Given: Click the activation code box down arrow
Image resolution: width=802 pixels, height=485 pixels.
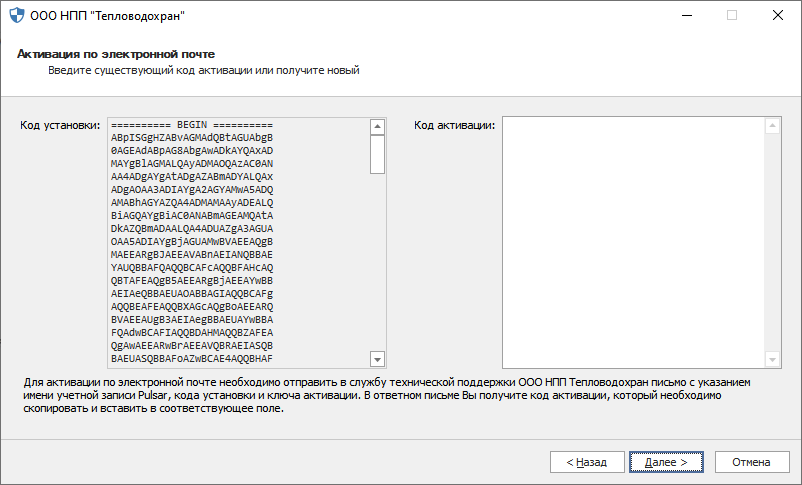Looking at the screenshot, I should click(772, 359).
